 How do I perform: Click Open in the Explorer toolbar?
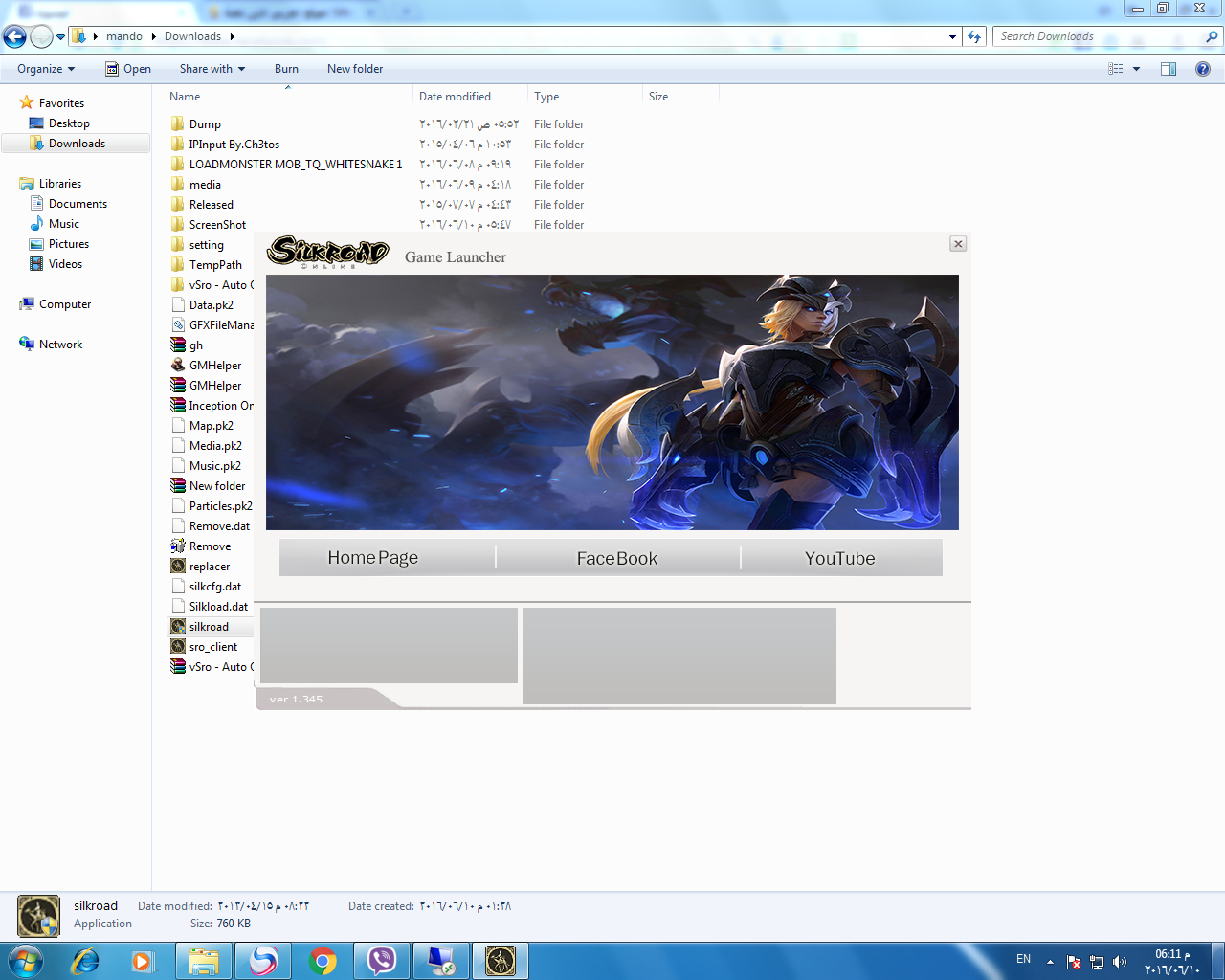pos(128,69)
